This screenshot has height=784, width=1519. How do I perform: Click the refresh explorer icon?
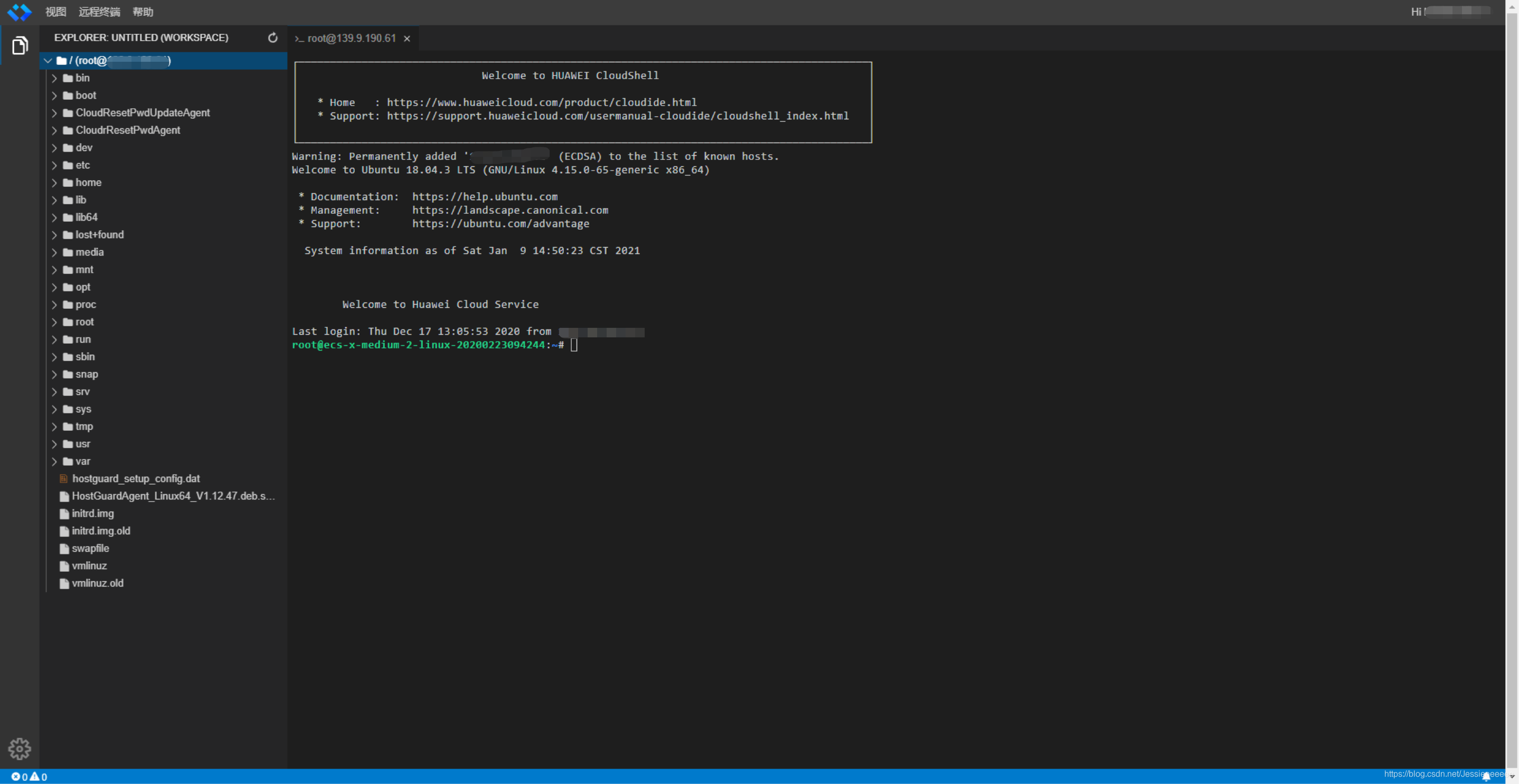272,37
